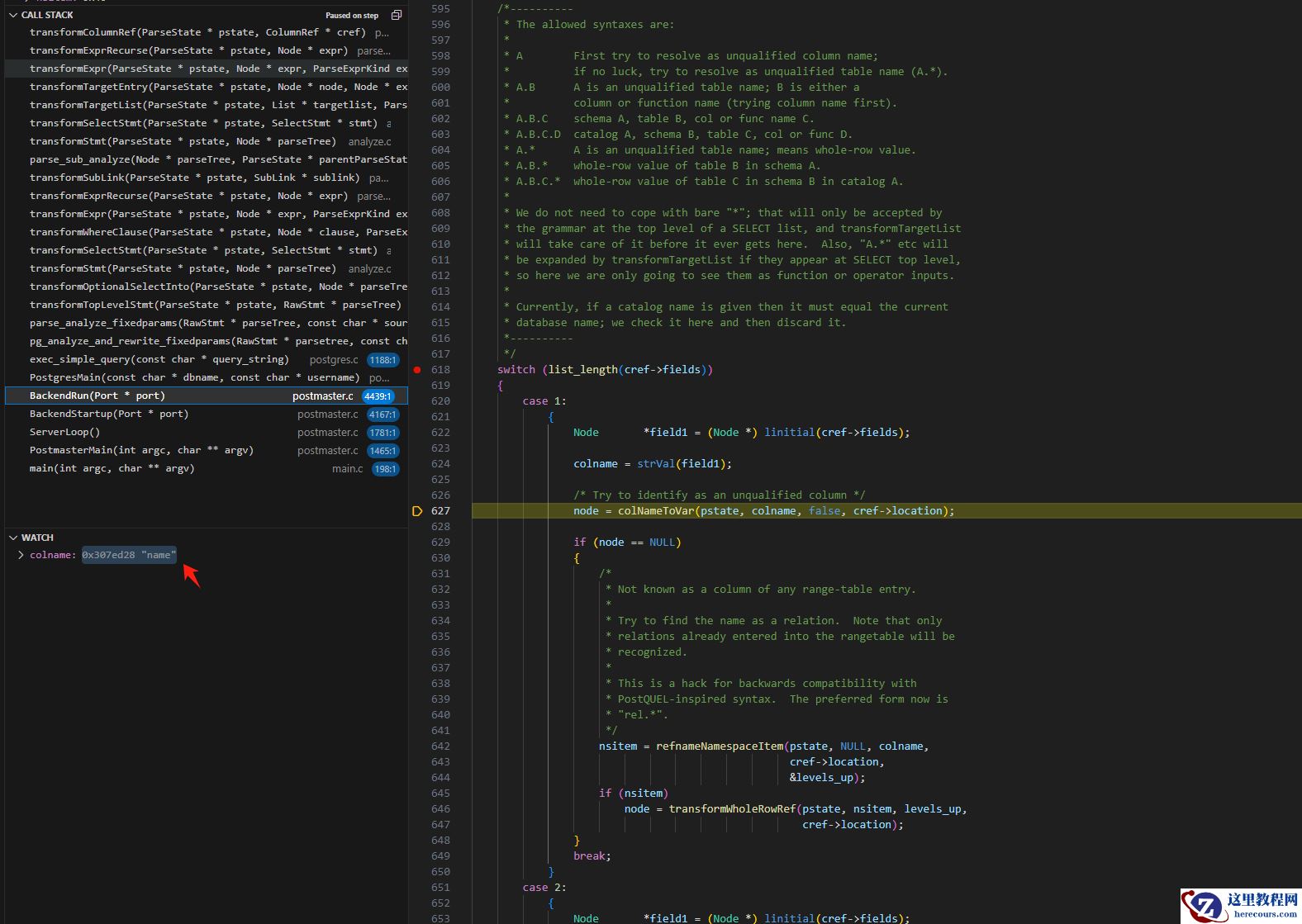Click the 1465:1 badge beside PostmasterMain
1302x924 pixels.
point(383,451)
